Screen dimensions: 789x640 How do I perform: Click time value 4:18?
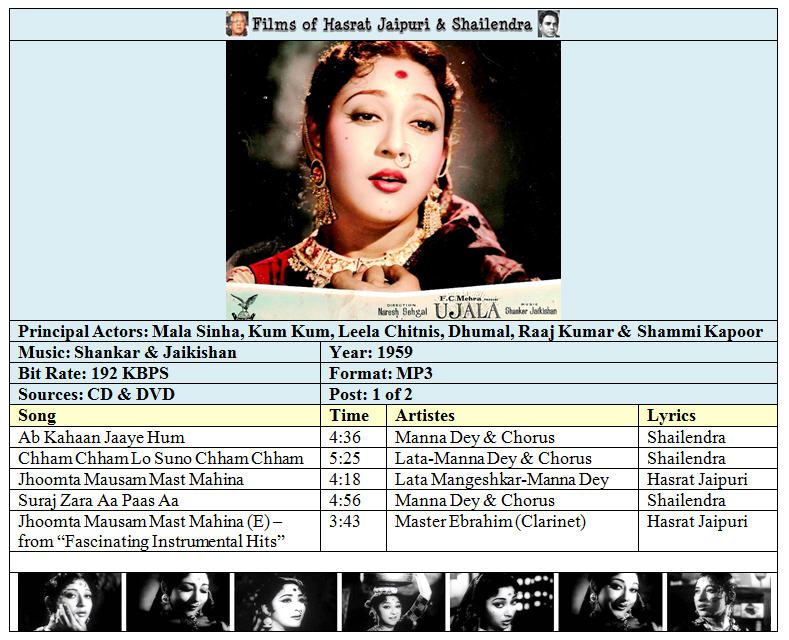[345, 479]
